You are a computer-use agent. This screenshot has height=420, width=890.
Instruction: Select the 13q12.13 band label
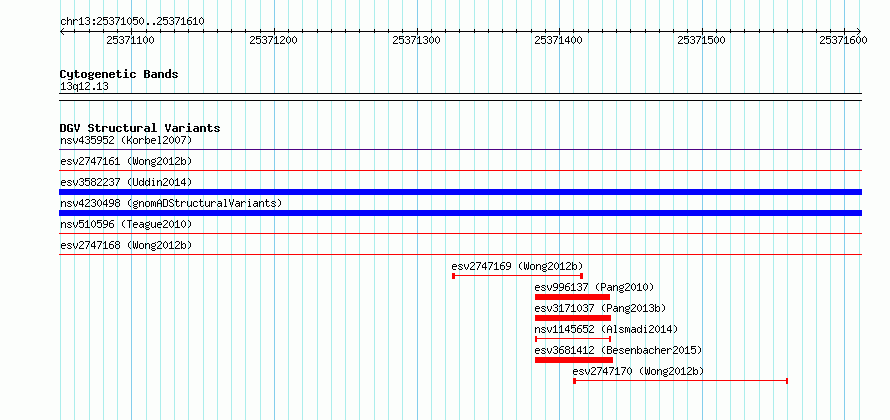(x=84, y=87)
